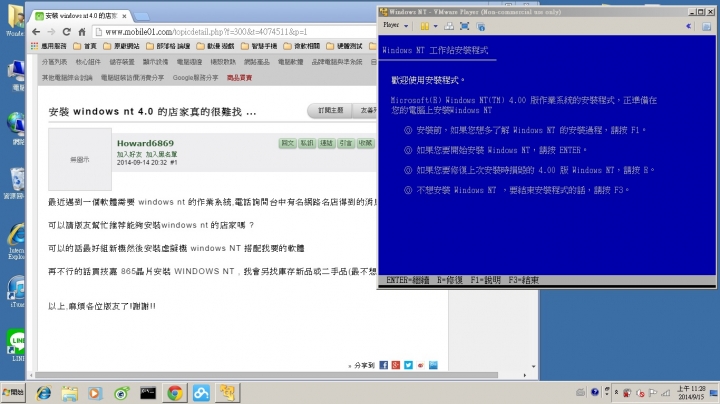Open the Apps (應用服務) bookmark shortcut
Image resolution: width=720 pixels, height=404 pixels.
point(48,46)
